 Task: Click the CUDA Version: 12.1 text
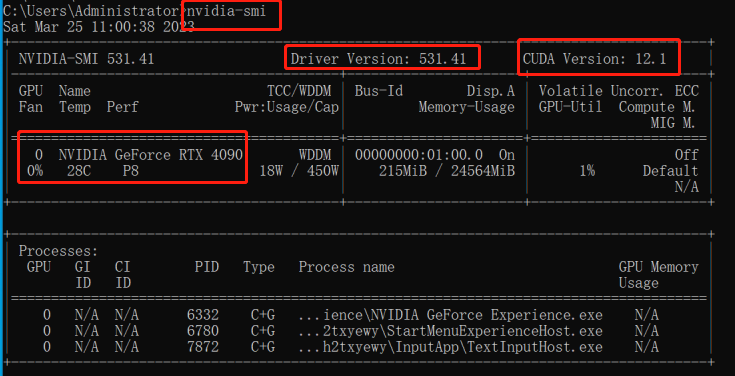[x=594, y=59]
